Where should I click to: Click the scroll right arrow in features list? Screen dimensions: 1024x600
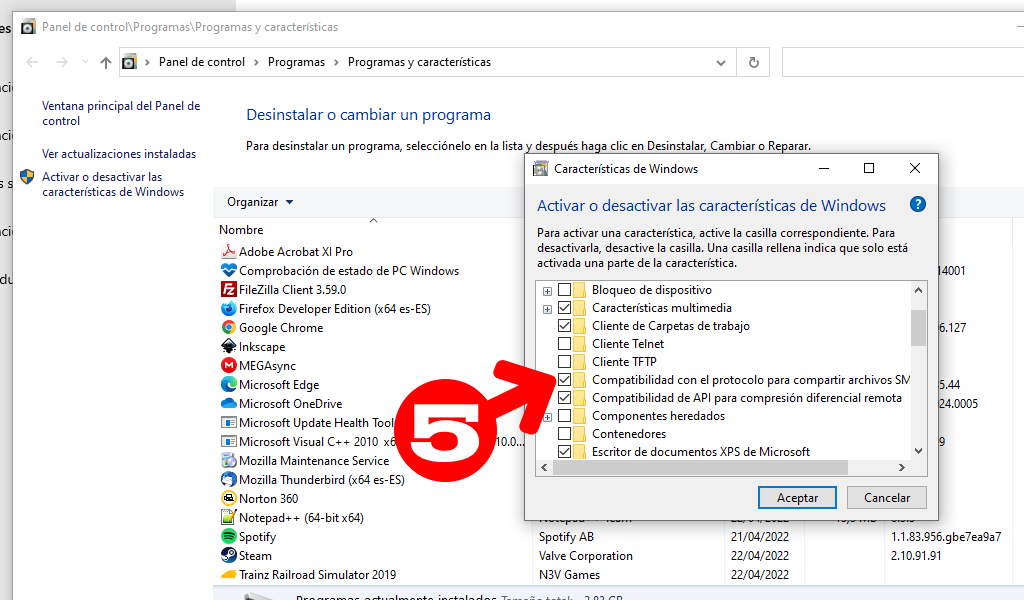(902, 467)
